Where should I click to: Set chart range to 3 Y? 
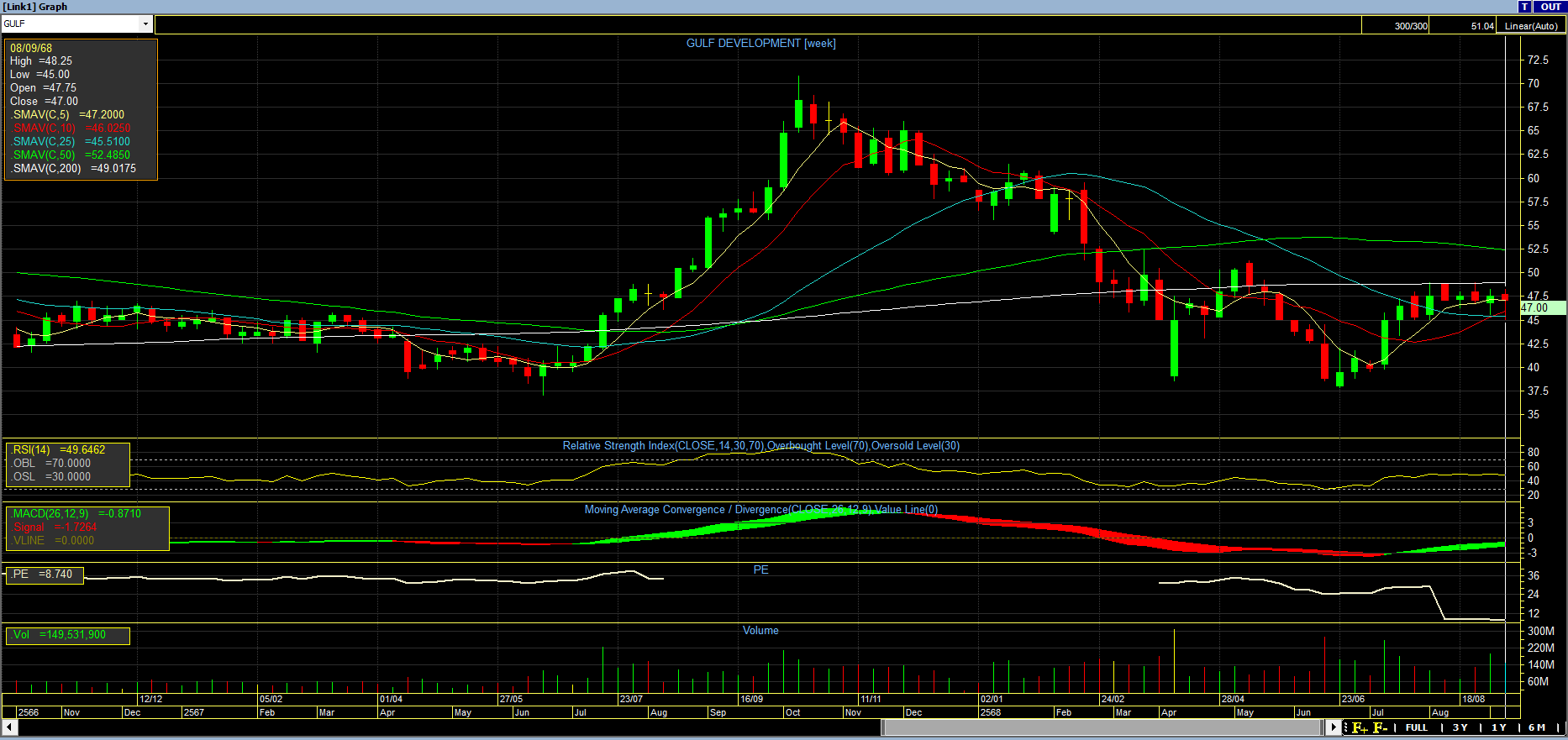click(x=1460, y=727)
